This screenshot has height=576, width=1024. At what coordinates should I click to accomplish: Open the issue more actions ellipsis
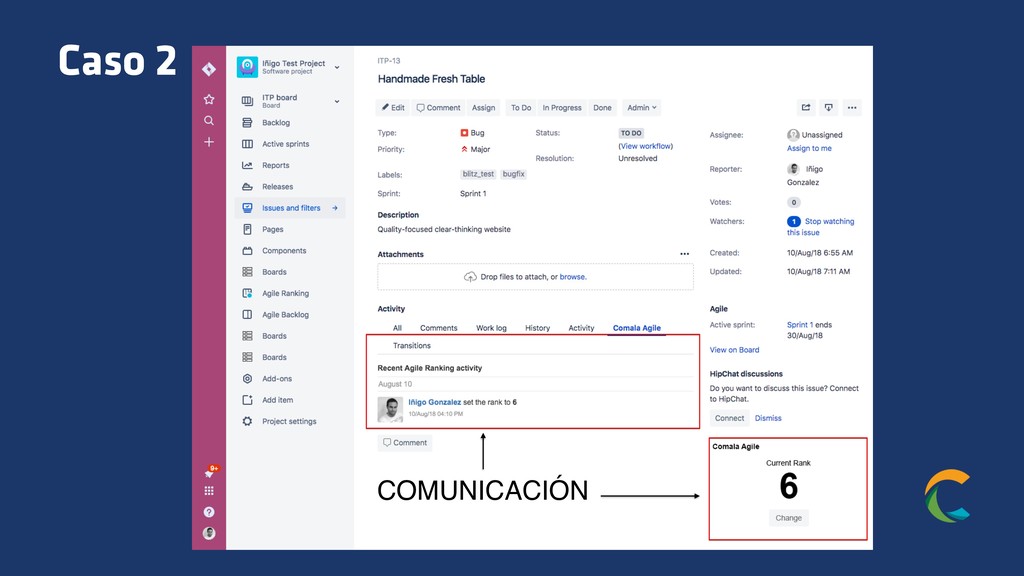852,108
